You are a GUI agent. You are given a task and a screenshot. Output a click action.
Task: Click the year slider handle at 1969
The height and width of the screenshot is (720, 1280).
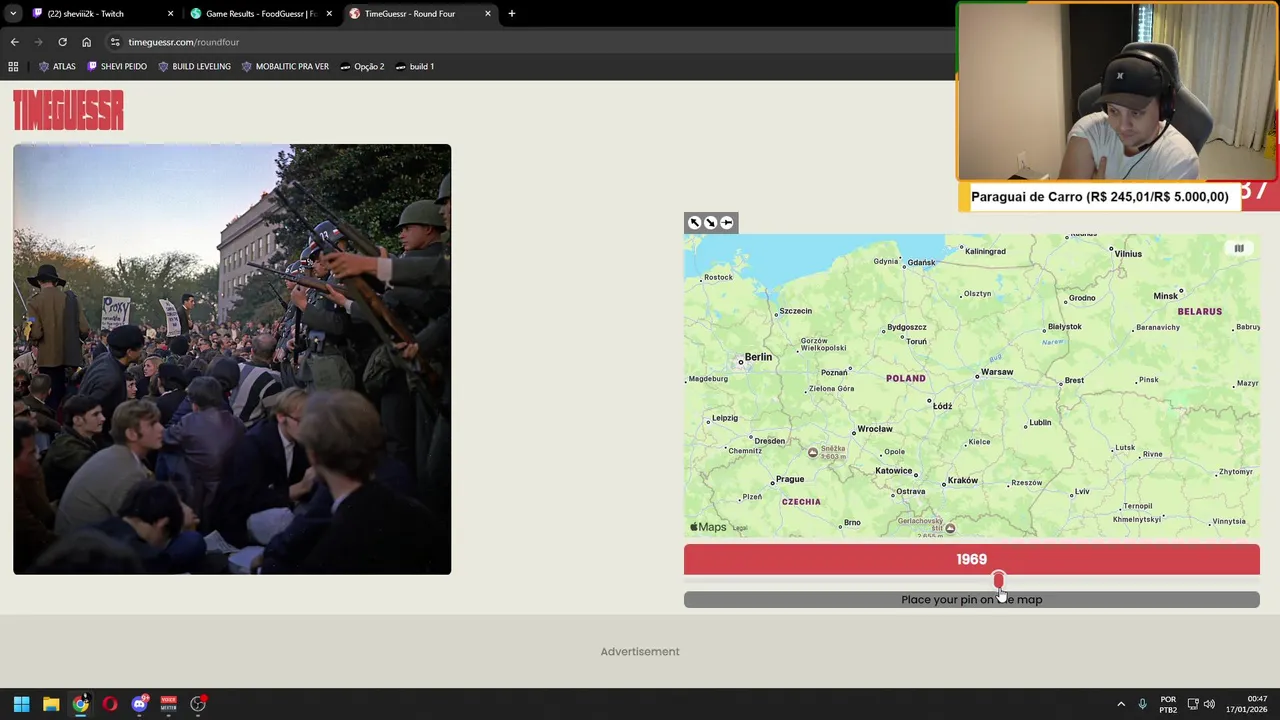pos(998,580)
